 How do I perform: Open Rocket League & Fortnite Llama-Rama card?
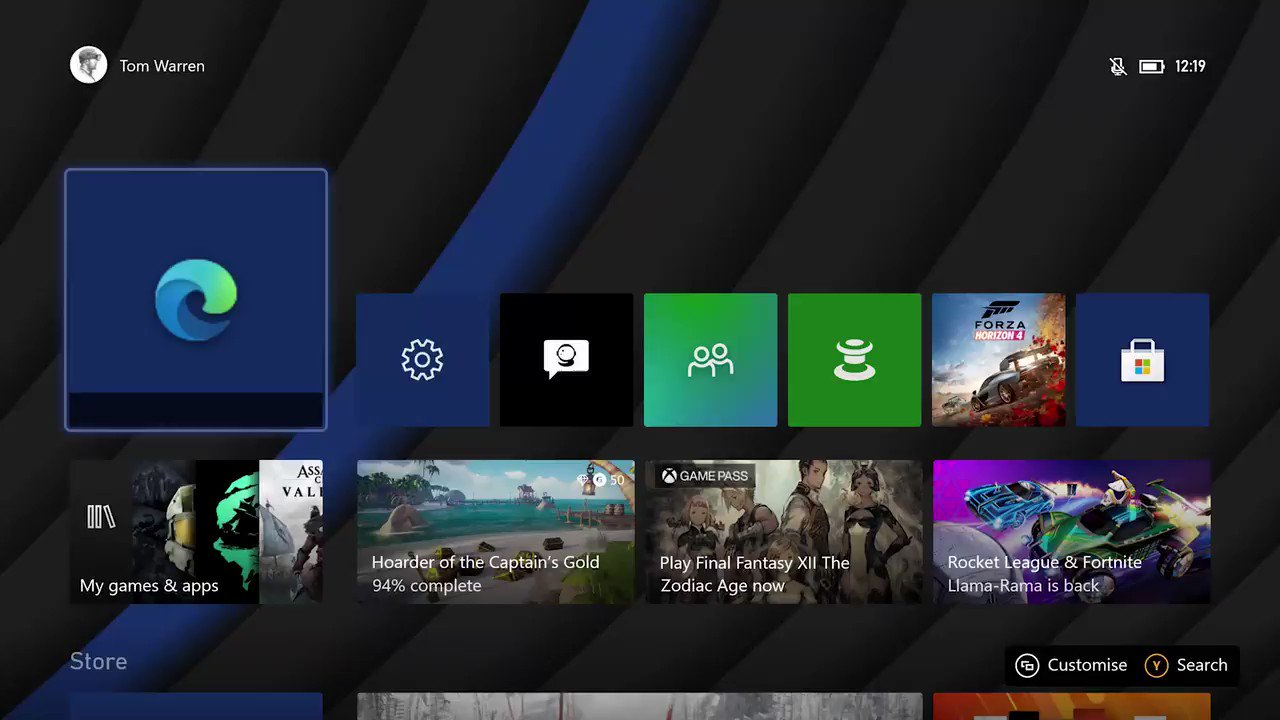coord(1072,532)
